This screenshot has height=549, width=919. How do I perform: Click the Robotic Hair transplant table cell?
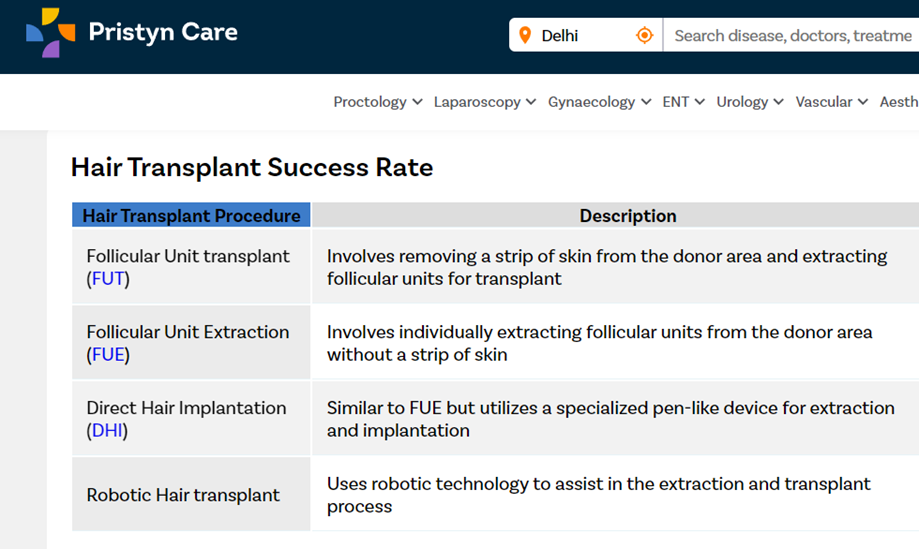click(x=183, y=495)
